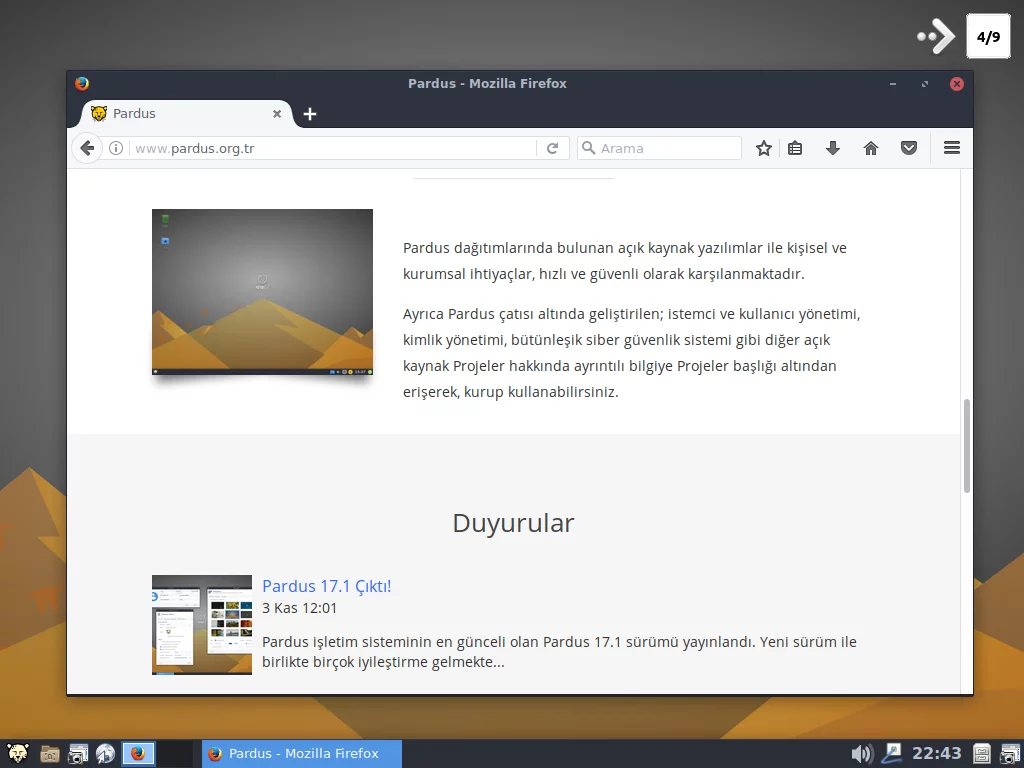
Task: Open the bookmarks clipboard icon
Action: click(795, 147)
